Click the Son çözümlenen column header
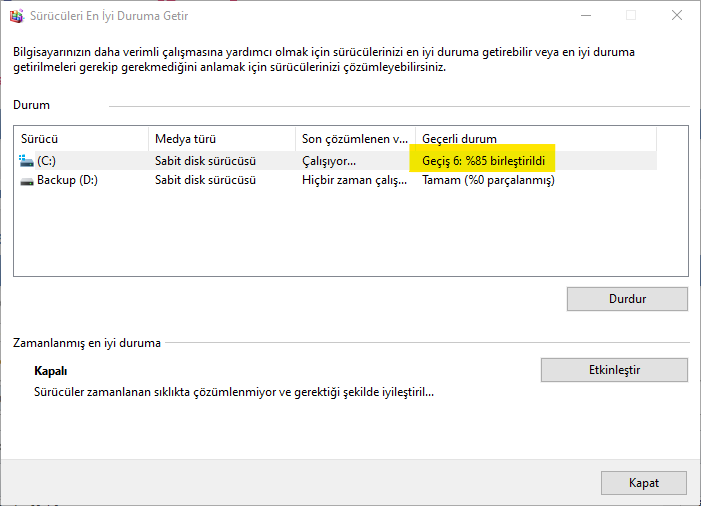Viewport: 701px width, 506px height. click(x=355, y=139)
